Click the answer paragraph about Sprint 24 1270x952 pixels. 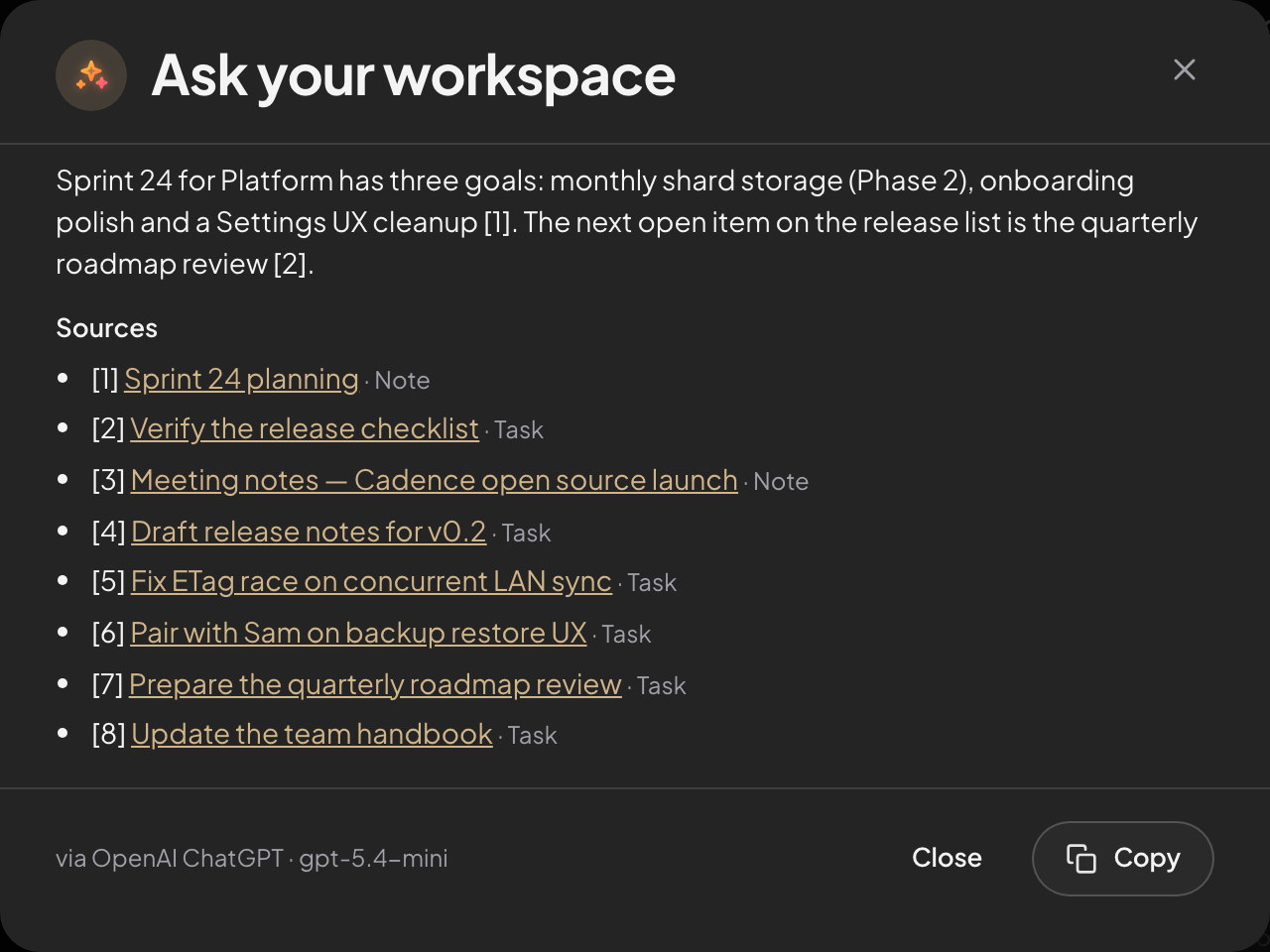[627, 222]
